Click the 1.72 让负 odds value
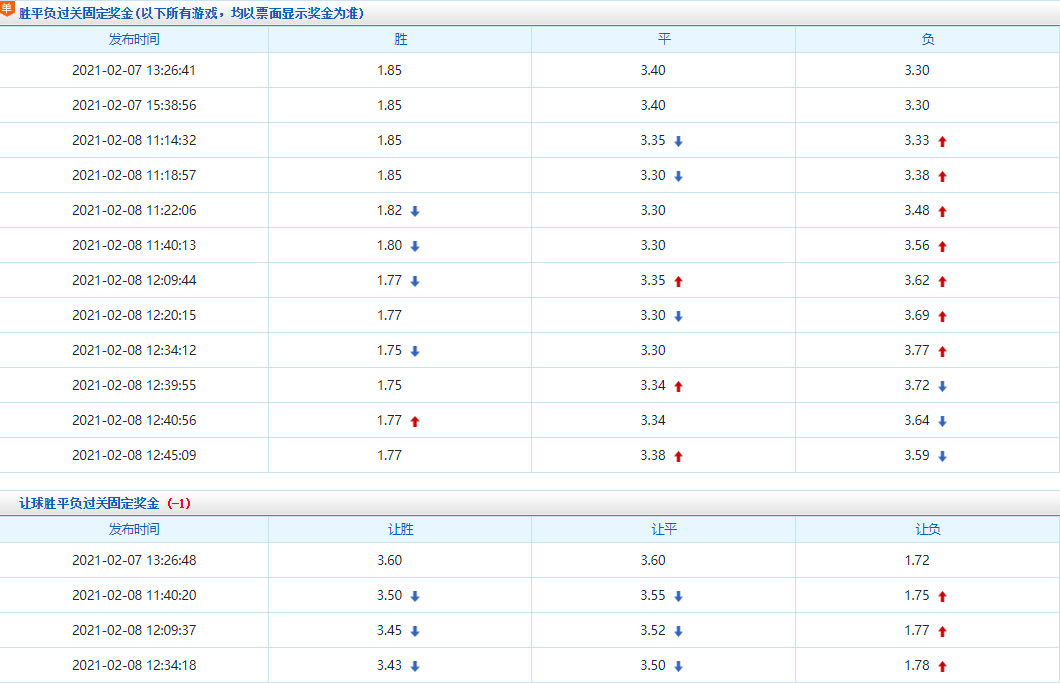This screenshot has height=683, width=1060. [917, 561]
